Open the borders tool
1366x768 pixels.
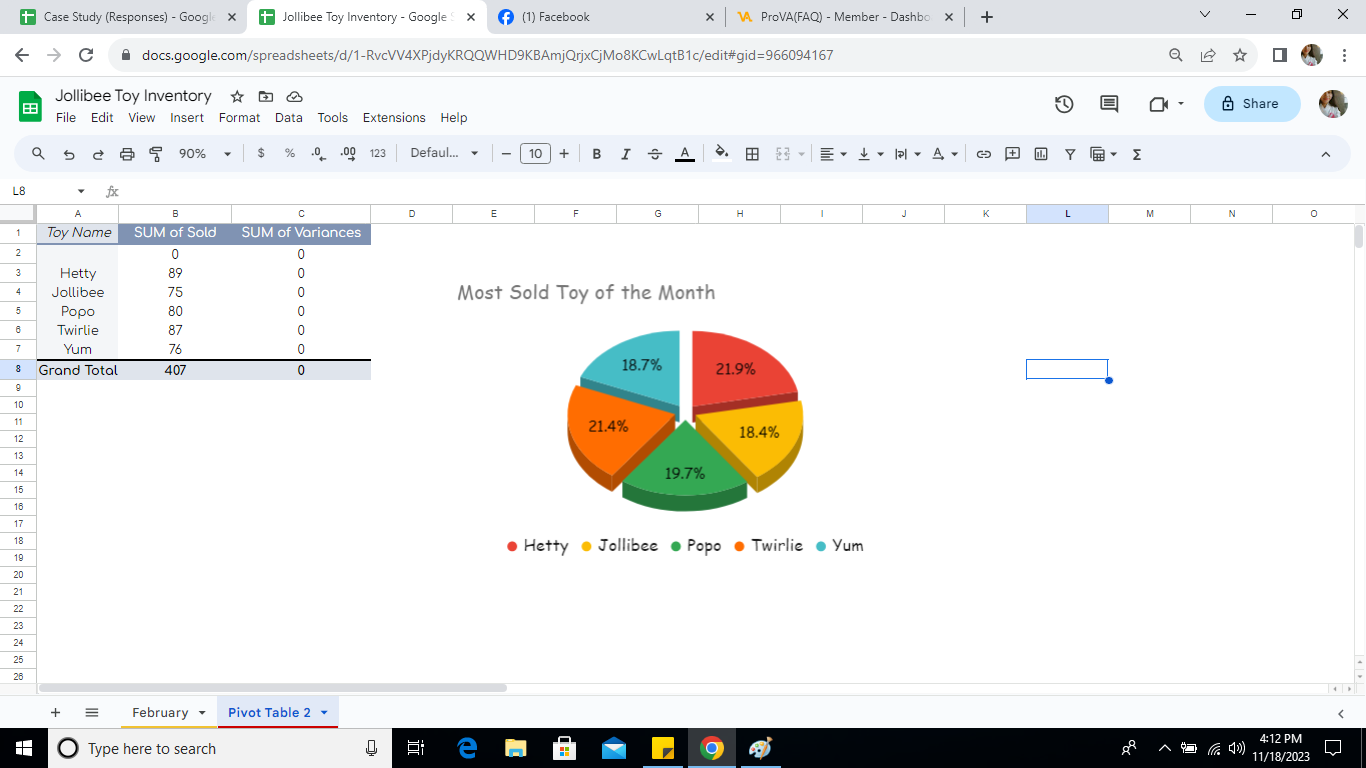[753, 154]
